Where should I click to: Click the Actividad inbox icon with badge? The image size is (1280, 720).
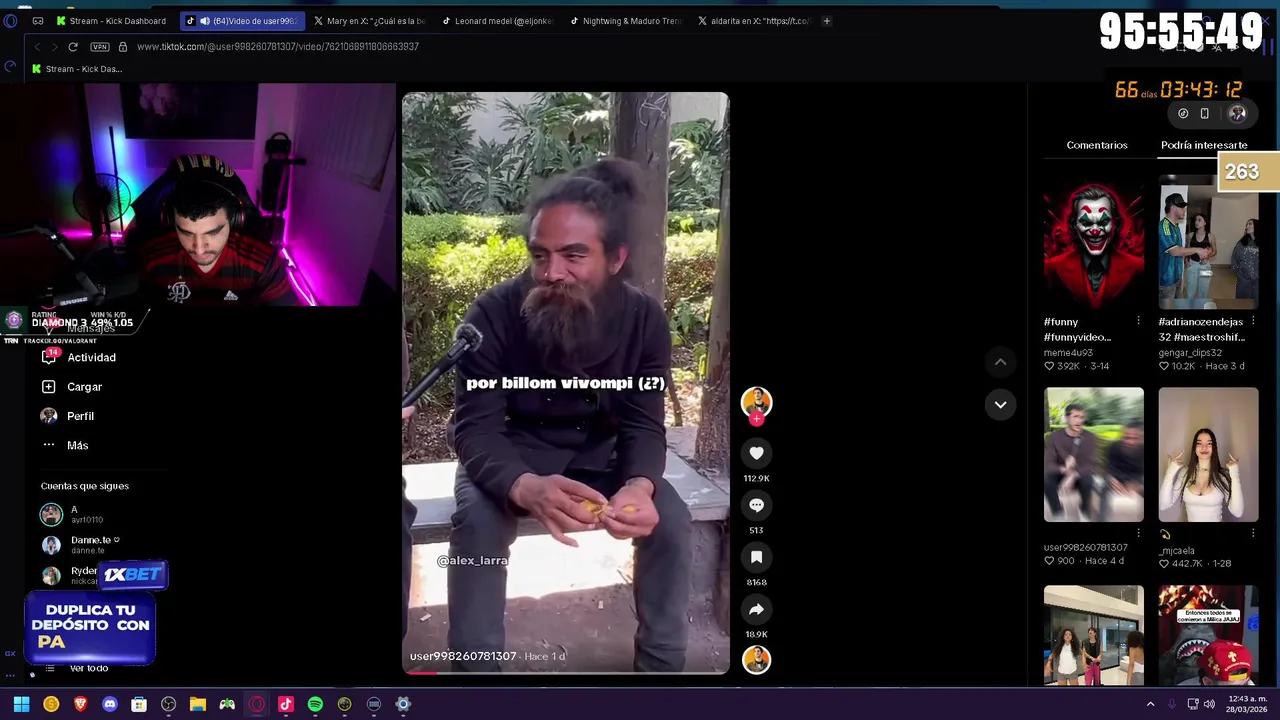pyautogui.click(x=49, y=357)
